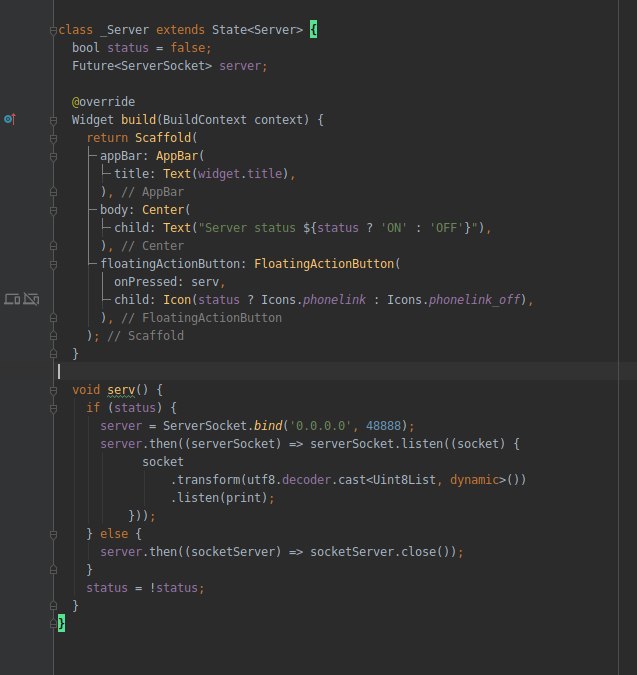
Task: Click the 'OFF' string literal
Action: point(446,228)
